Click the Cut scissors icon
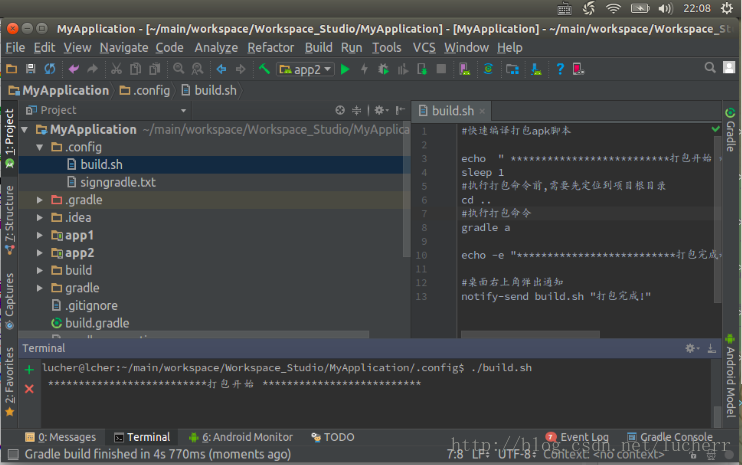This screenshot has height=465, width=742. click(x=116, y=69)
